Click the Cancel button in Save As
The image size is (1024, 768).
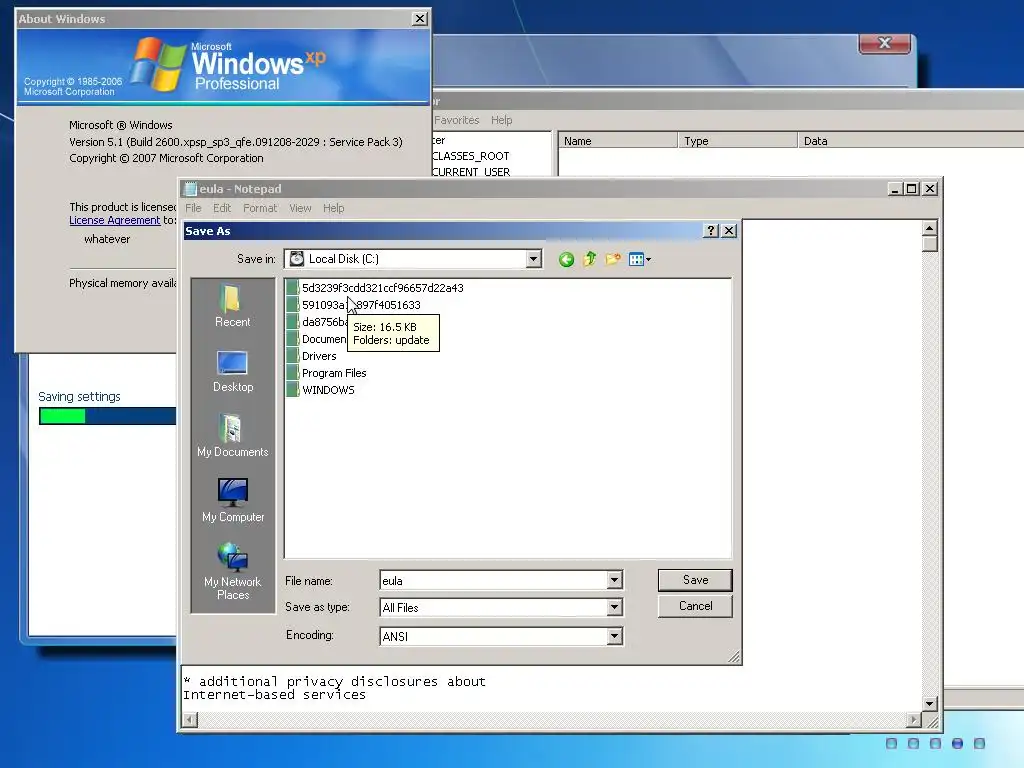(x=696, y=606)
